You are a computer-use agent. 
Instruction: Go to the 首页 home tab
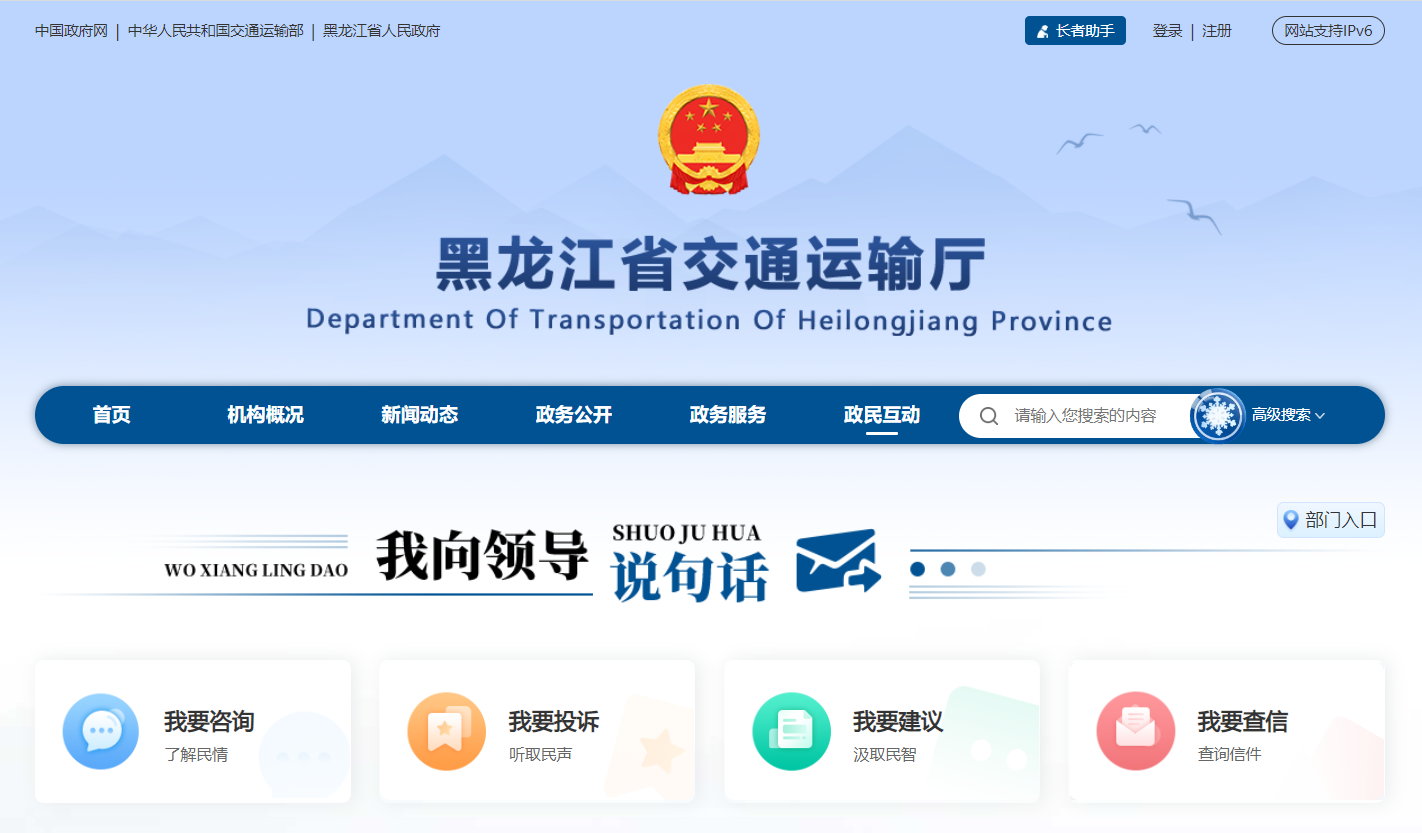tap(112, 415)
